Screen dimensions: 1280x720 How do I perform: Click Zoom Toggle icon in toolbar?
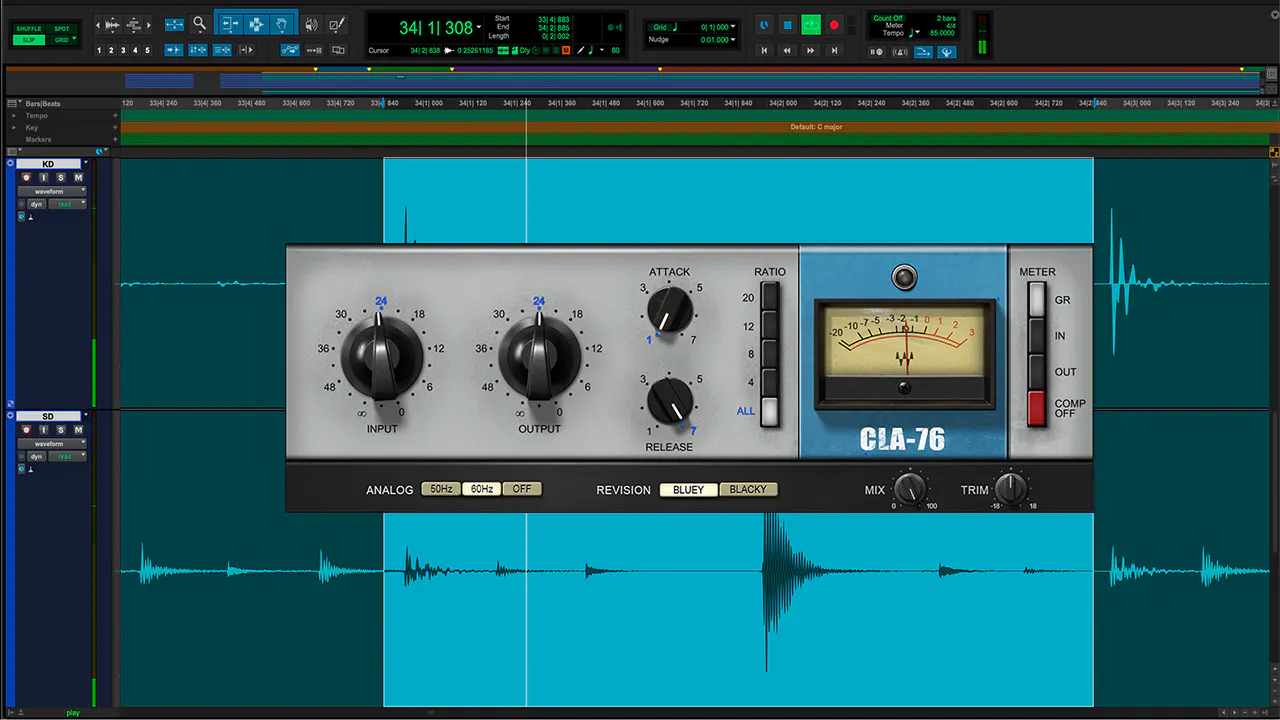[174, 24]
